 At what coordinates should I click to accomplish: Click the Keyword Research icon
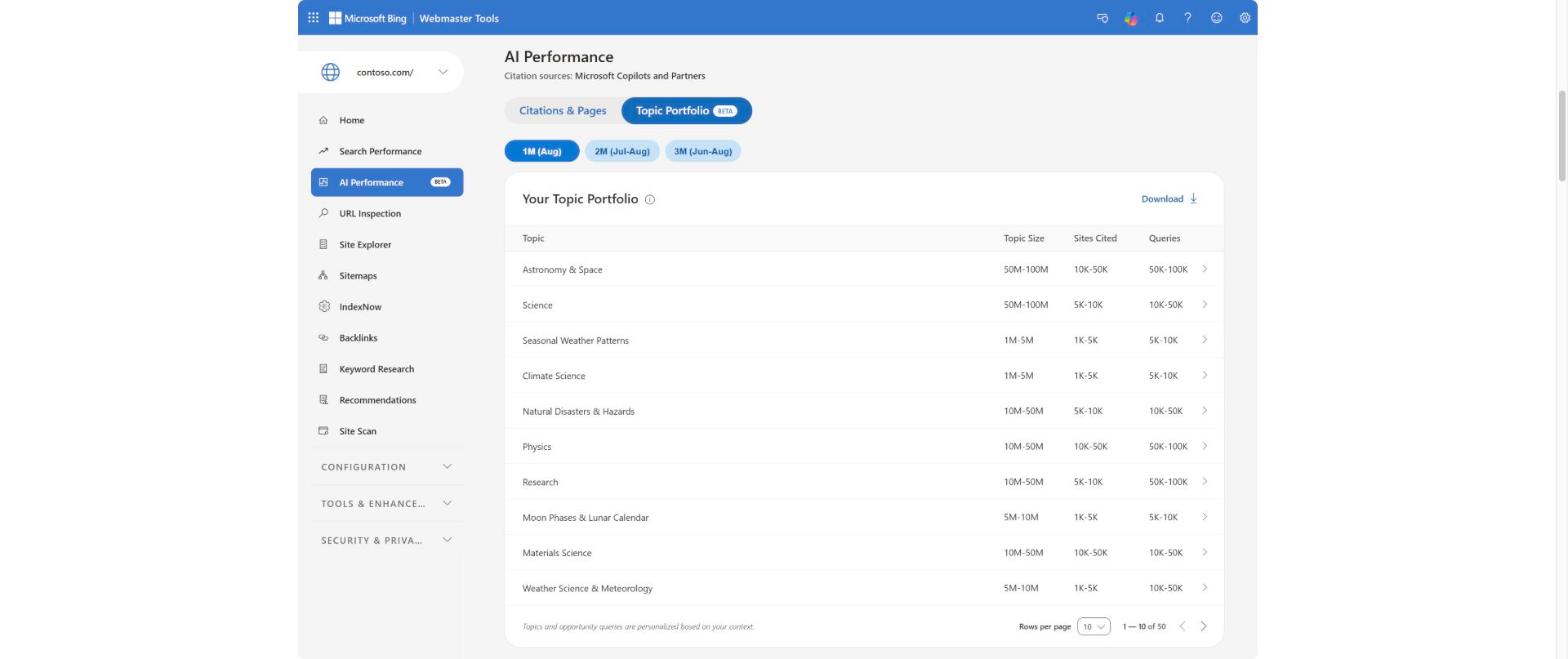[x=323, y=369]
